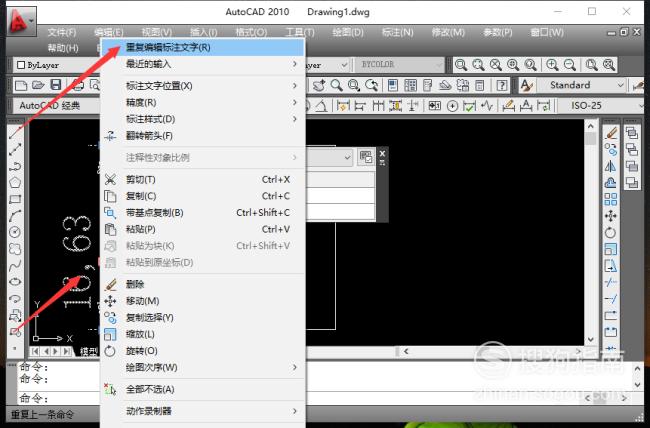Click the Zoom Out magnifier icon
Screen dimensions: 650x428
point(570,65)
